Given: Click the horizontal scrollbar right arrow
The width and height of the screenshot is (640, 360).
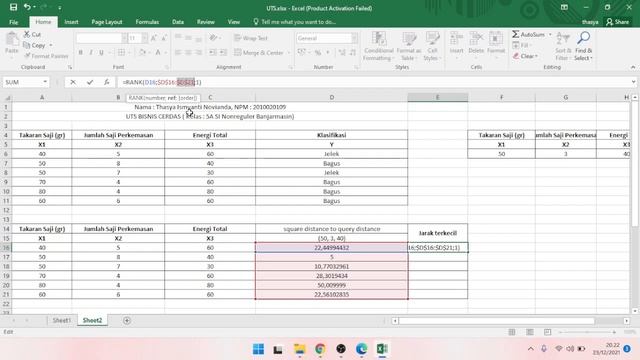Looking at the screenshot, I should click(627, 321).
